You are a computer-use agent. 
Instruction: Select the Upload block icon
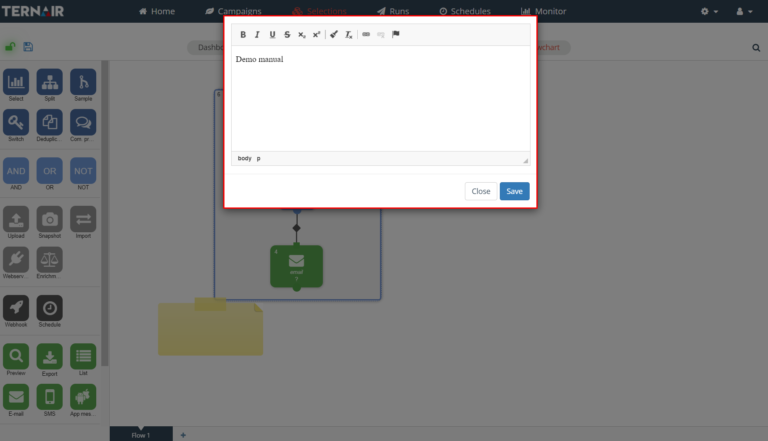pyautogui.click(x=16, y=219)
